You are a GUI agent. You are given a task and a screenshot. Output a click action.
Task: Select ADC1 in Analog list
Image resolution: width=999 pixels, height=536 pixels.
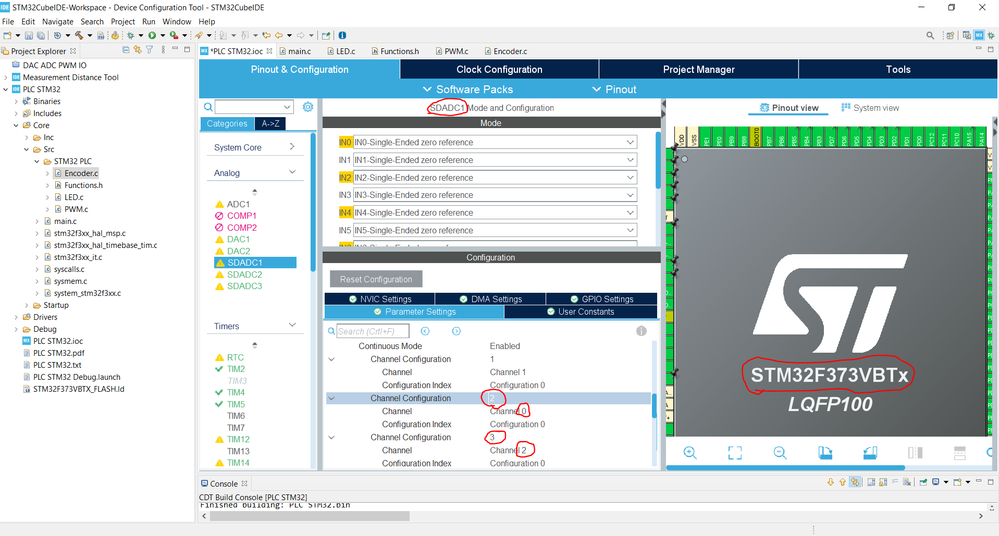pyautogui.click(x=238, y=205)
